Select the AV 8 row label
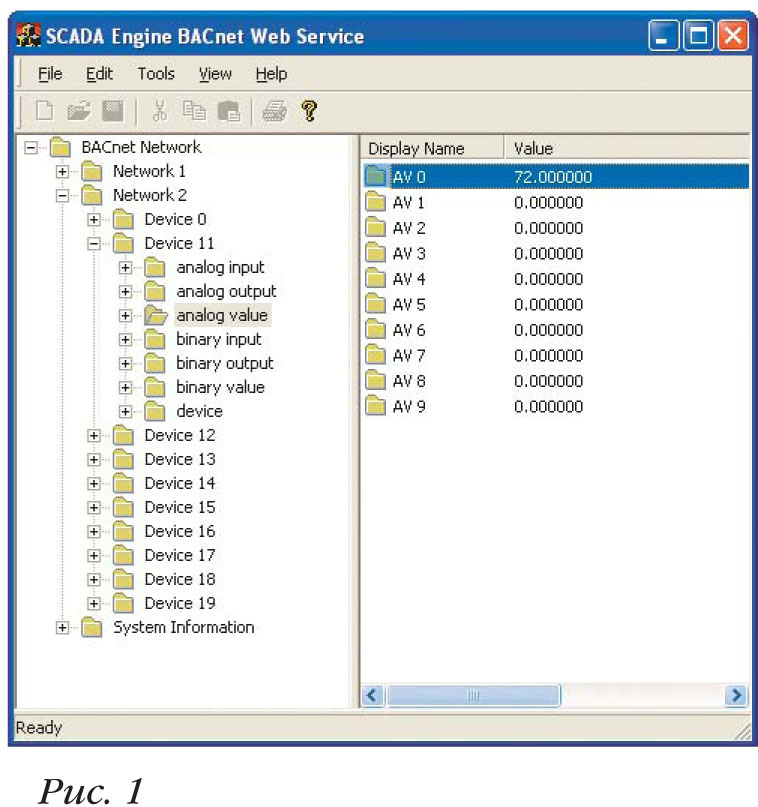Screen dimensions: 758x807 pyautogui.click(x=409, y=381)
